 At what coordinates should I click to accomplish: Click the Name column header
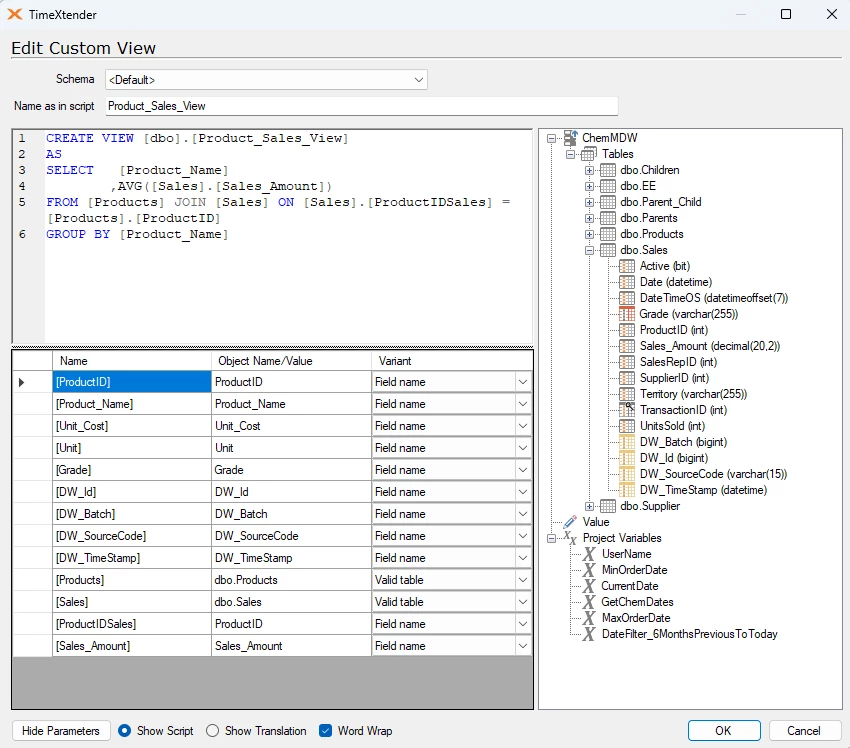(x=132, y=361)
